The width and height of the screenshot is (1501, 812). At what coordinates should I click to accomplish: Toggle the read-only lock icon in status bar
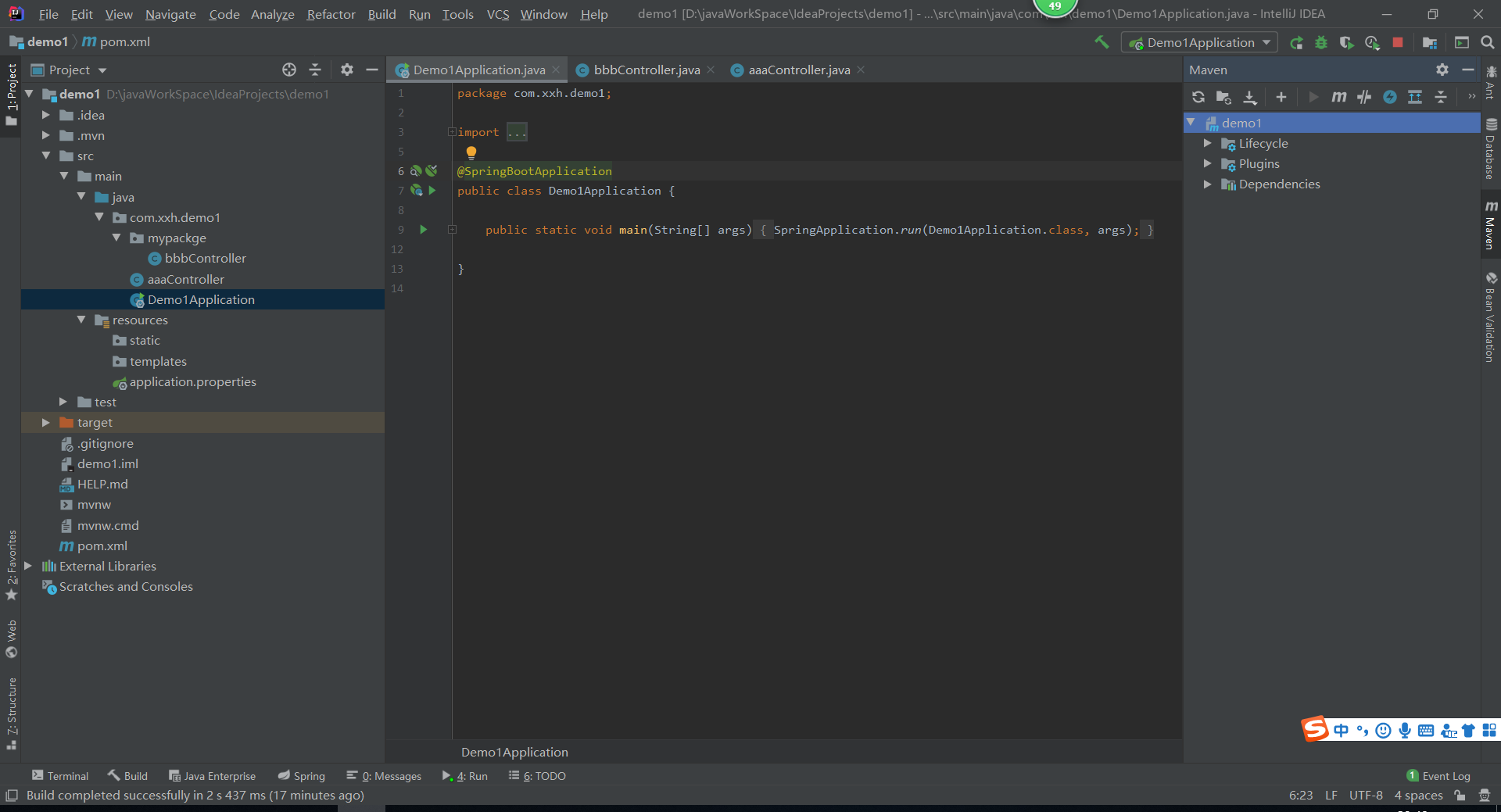click(x=1460, y=796)
